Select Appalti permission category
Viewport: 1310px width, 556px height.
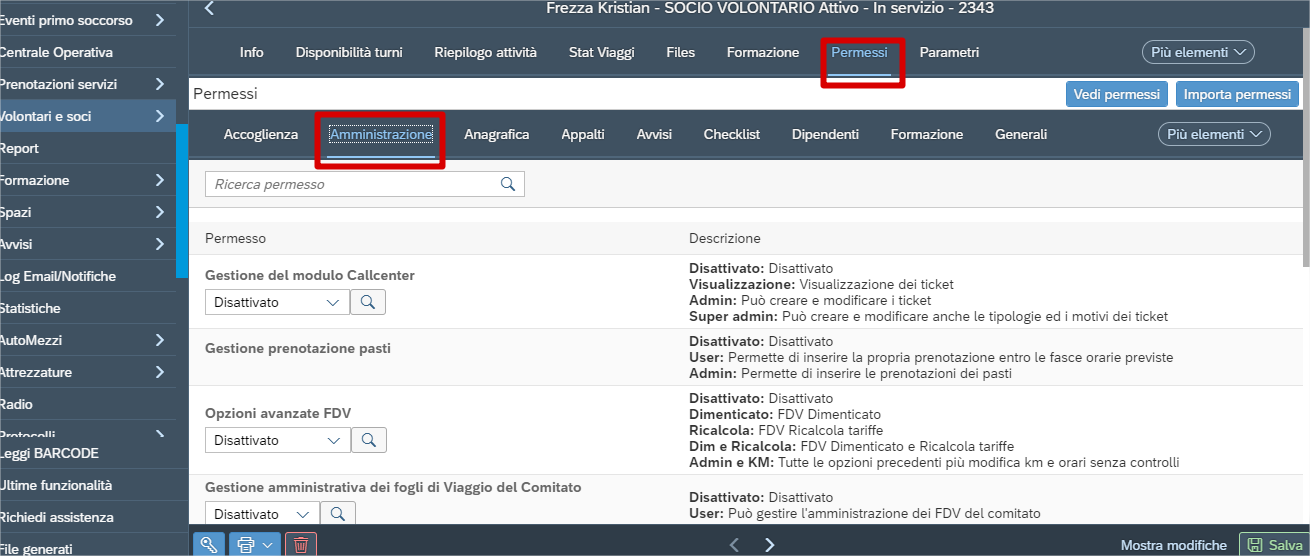(583, 134)
